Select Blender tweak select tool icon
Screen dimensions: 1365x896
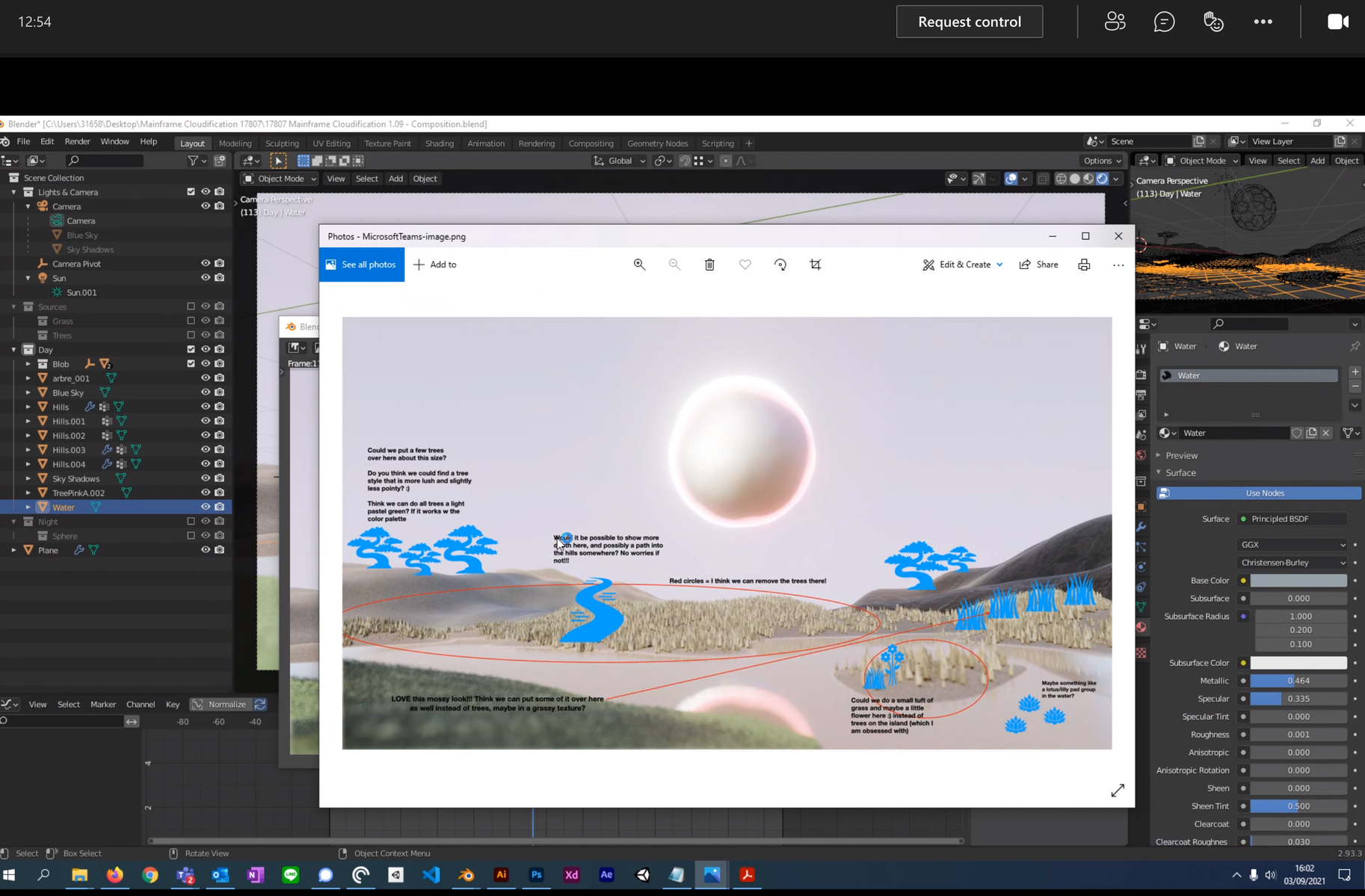[x=278, y=161]
